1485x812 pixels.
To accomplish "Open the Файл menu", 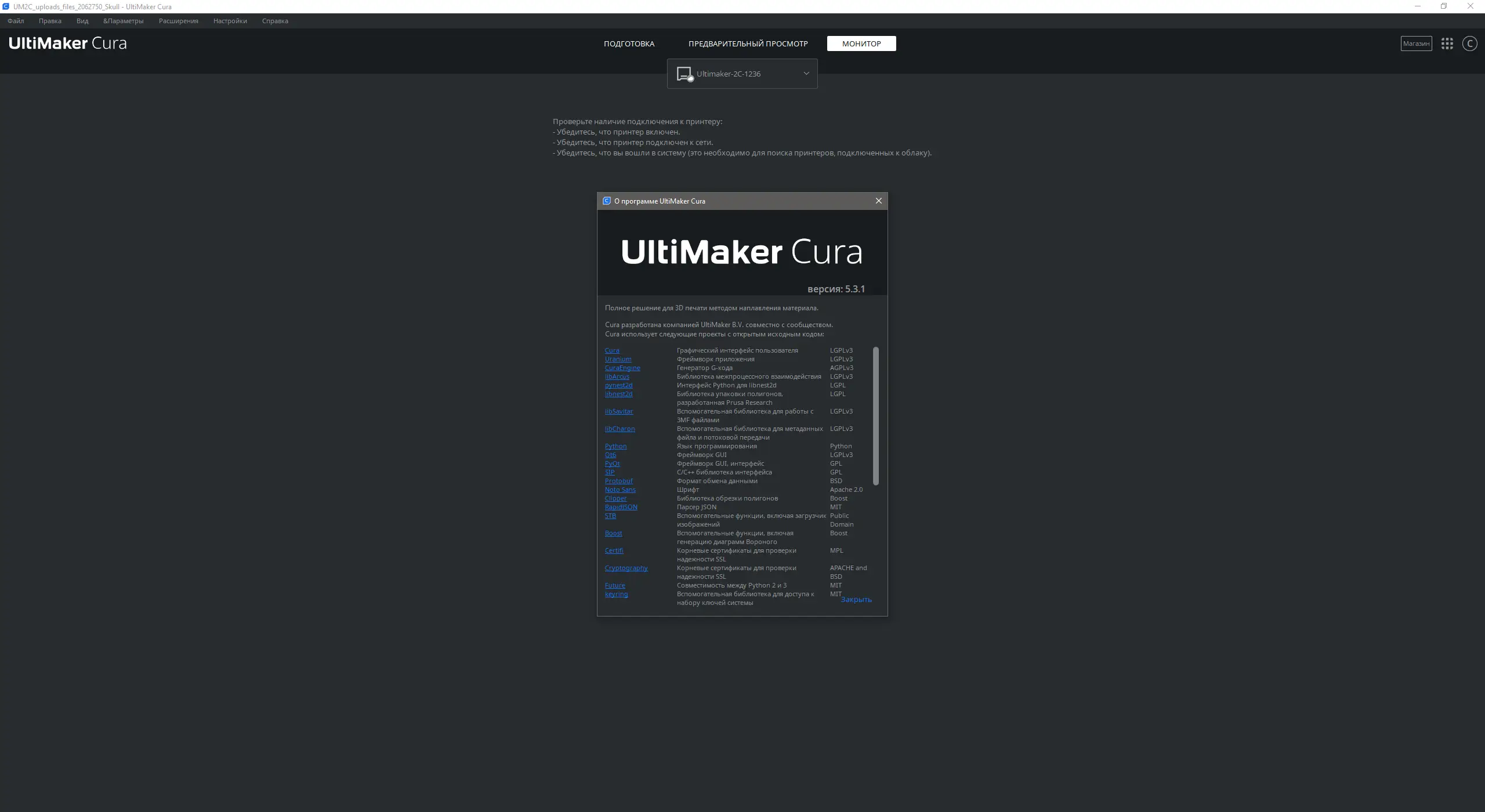I will pos(16,21).
